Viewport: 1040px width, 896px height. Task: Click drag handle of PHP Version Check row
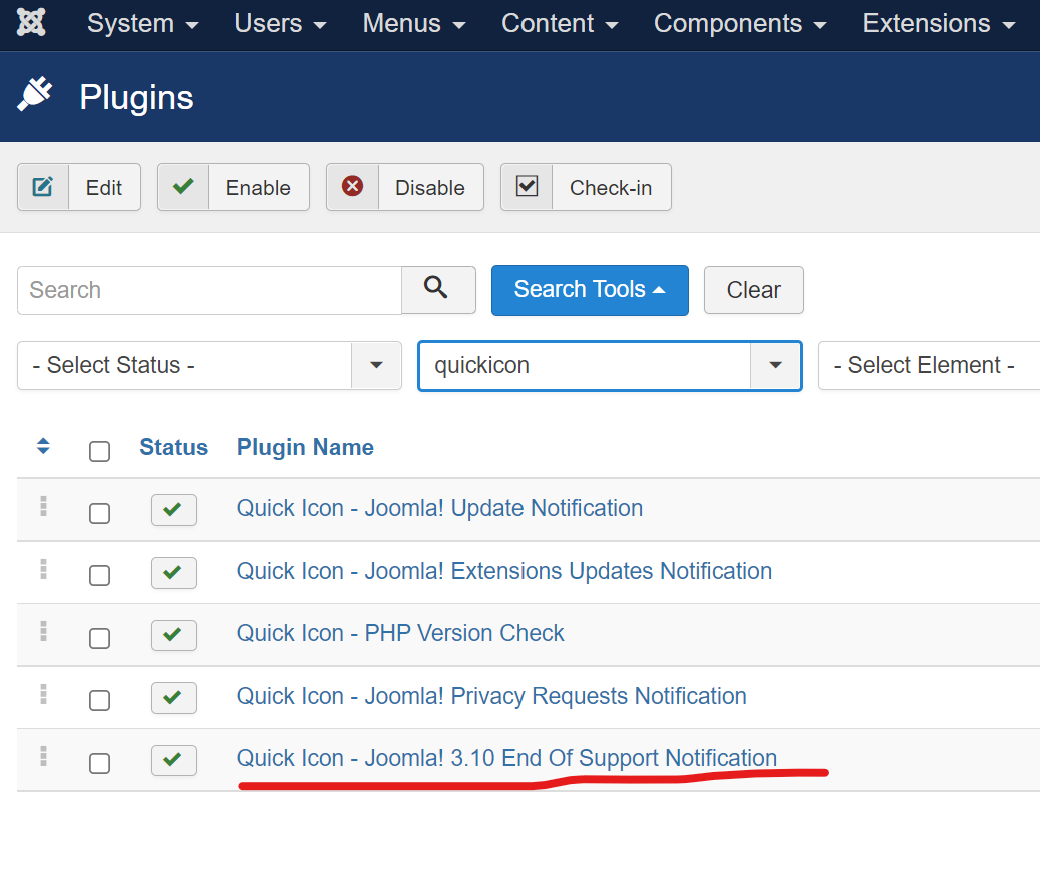[x=44, y=631]
